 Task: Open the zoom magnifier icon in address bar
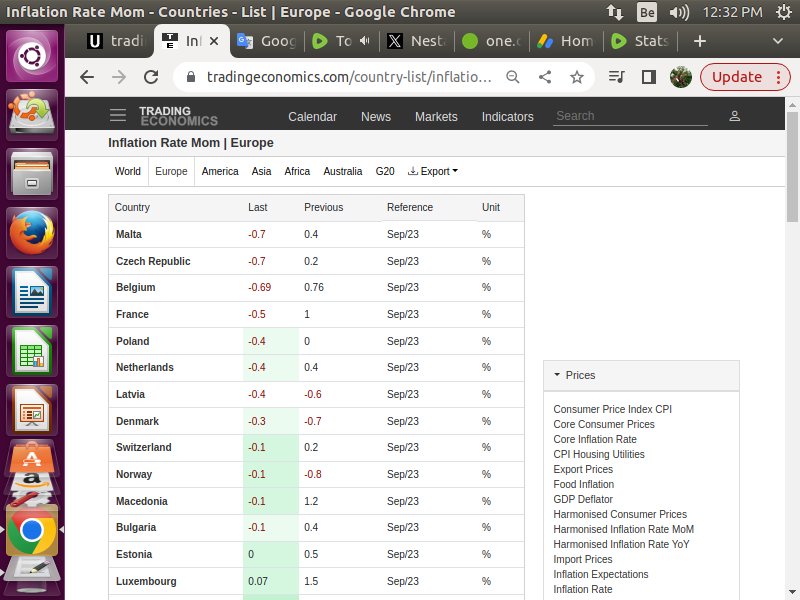pos(513,77)
